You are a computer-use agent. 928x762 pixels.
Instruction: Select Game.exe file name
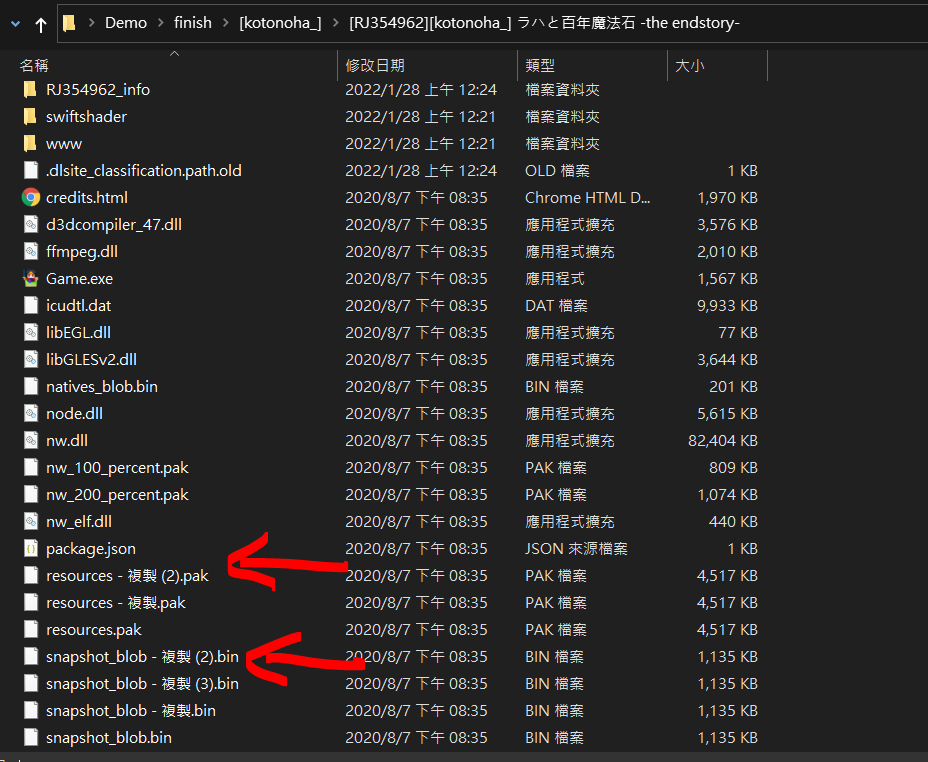coord(79,279)
